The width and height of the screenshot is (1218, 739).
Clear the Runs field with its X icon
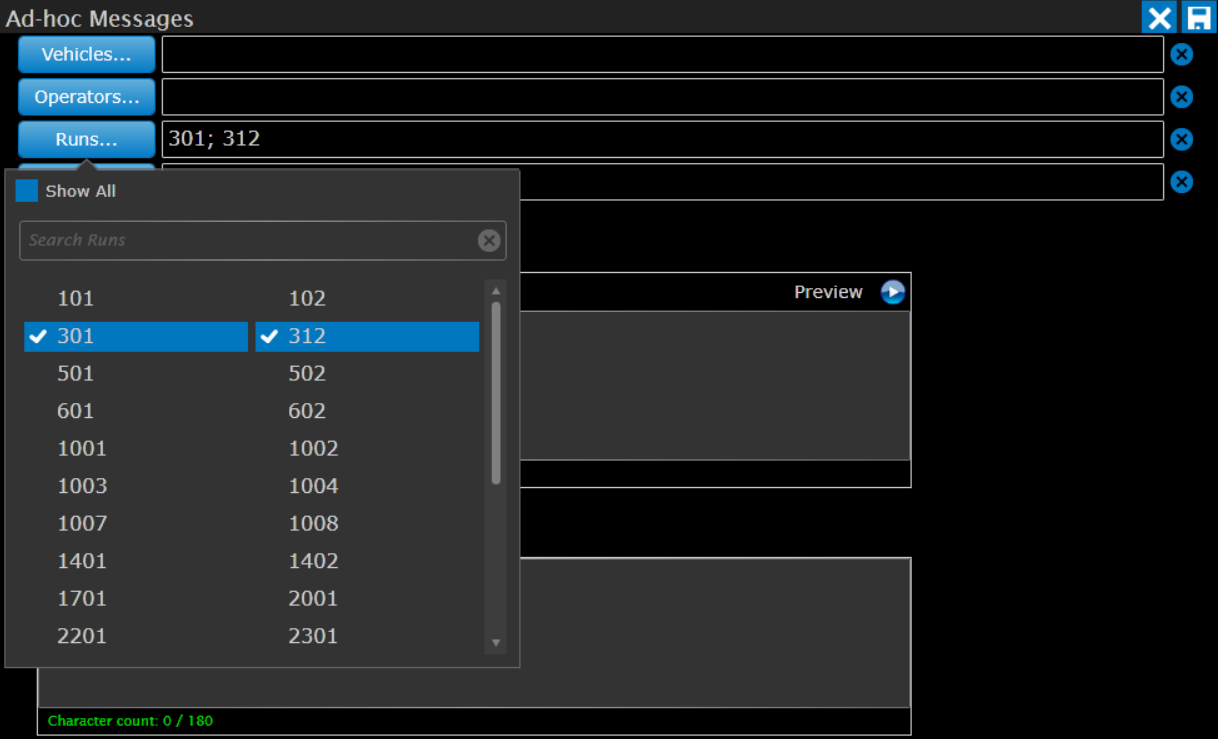pos(1181,139)
